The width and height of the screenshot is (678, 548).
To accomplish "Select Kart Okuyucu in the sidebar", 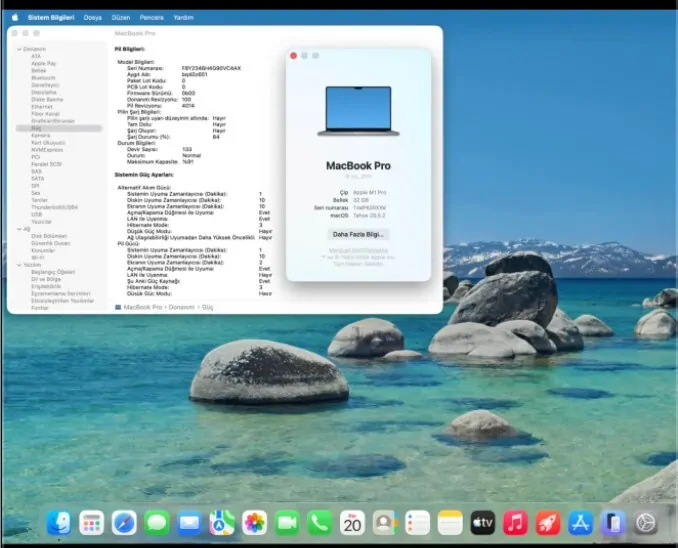I will [48, 143].
